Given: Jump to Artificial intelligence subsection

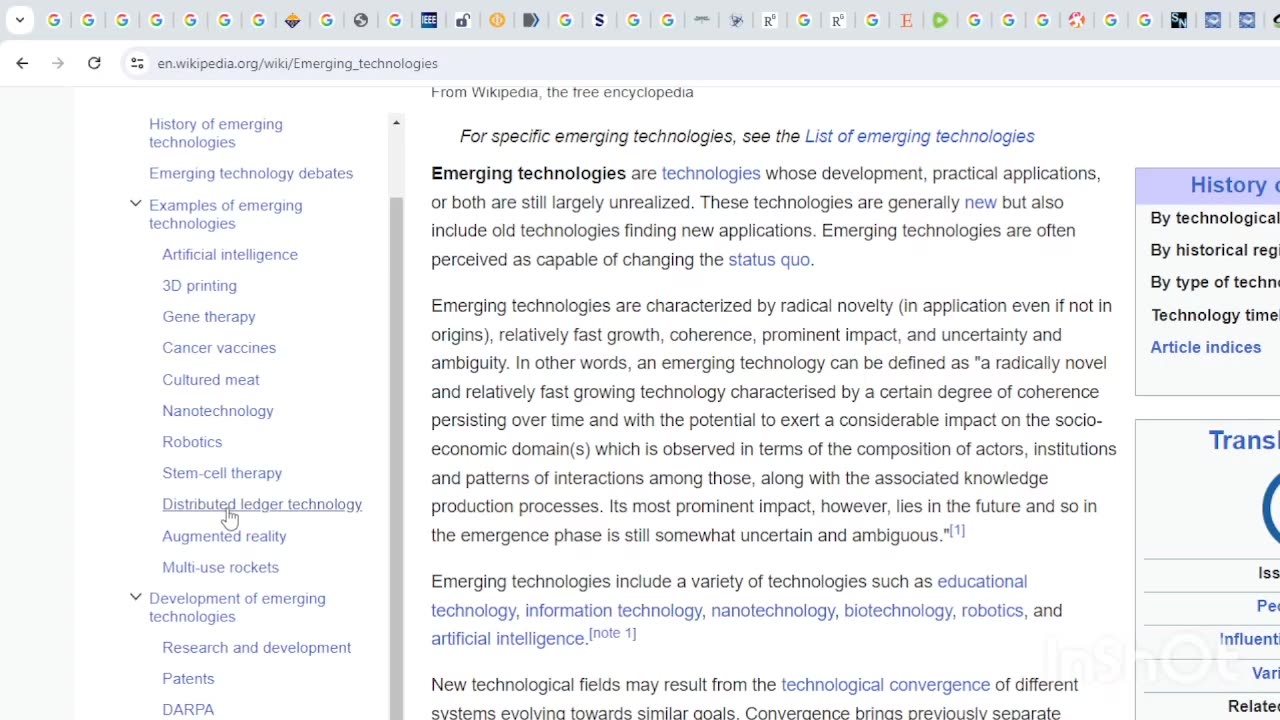Looking at the screenshot, I should [x=230, y=254].
